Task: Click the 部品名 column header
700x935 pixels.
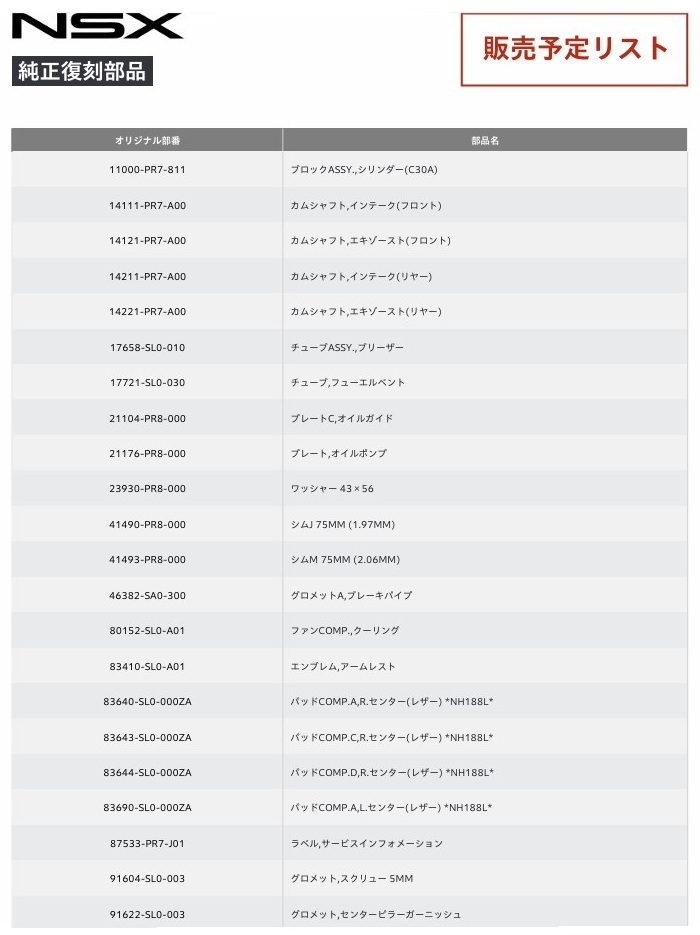Action: pos(485,141)
